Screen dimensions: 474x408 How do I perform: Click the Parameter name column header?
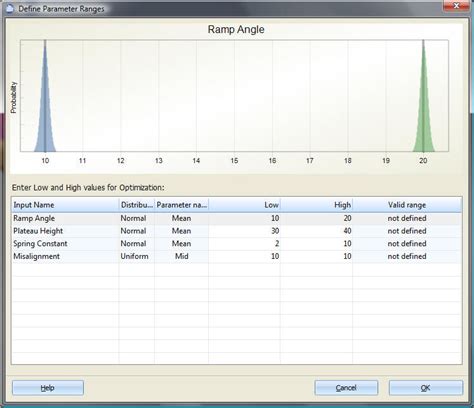(181, 205)
